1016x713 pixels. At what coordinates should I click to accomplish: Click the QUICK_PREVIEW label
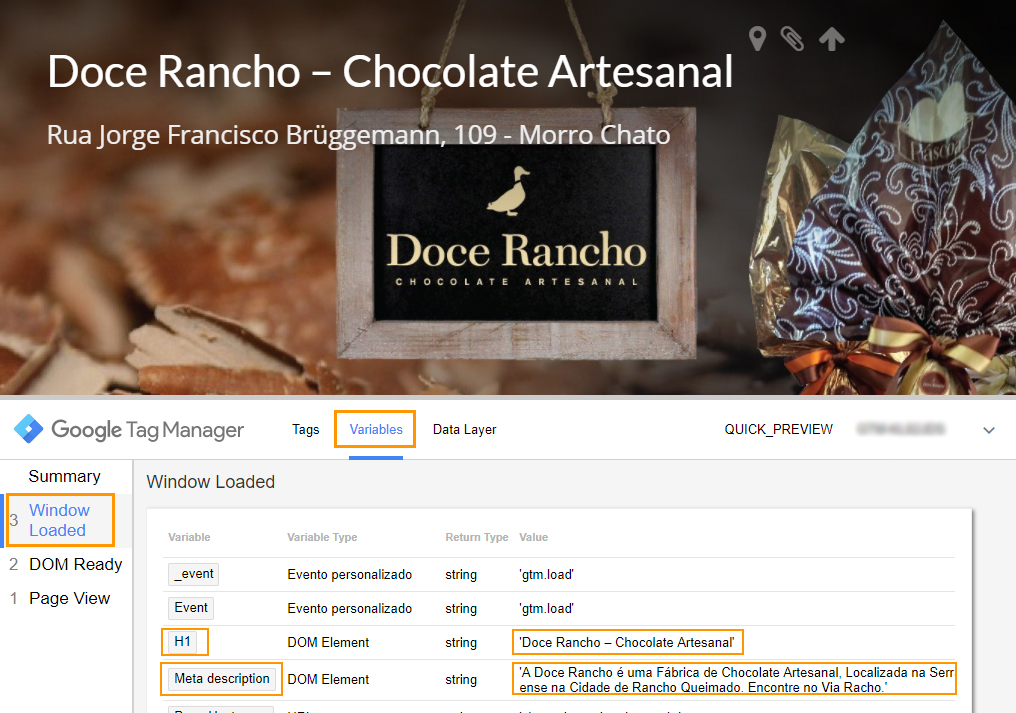pos(778,429)
